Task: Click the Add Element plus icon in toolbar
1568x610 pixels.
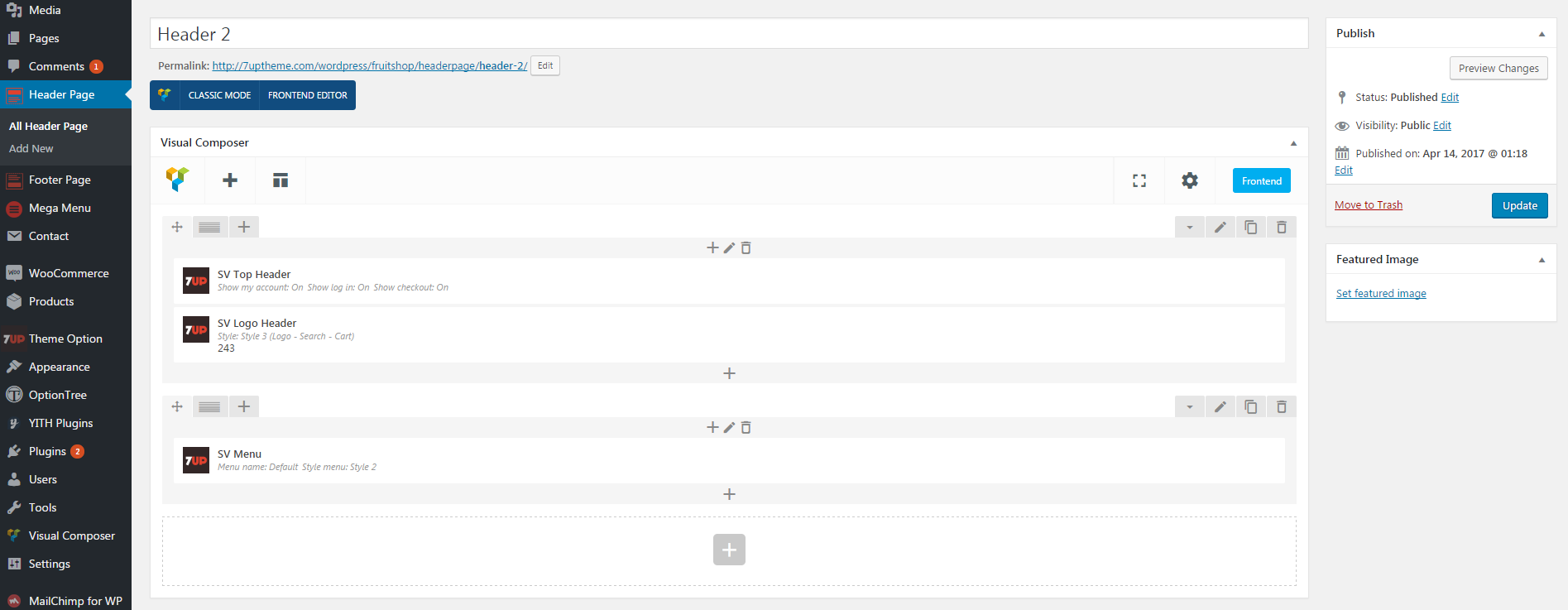Action: point(230,180)
